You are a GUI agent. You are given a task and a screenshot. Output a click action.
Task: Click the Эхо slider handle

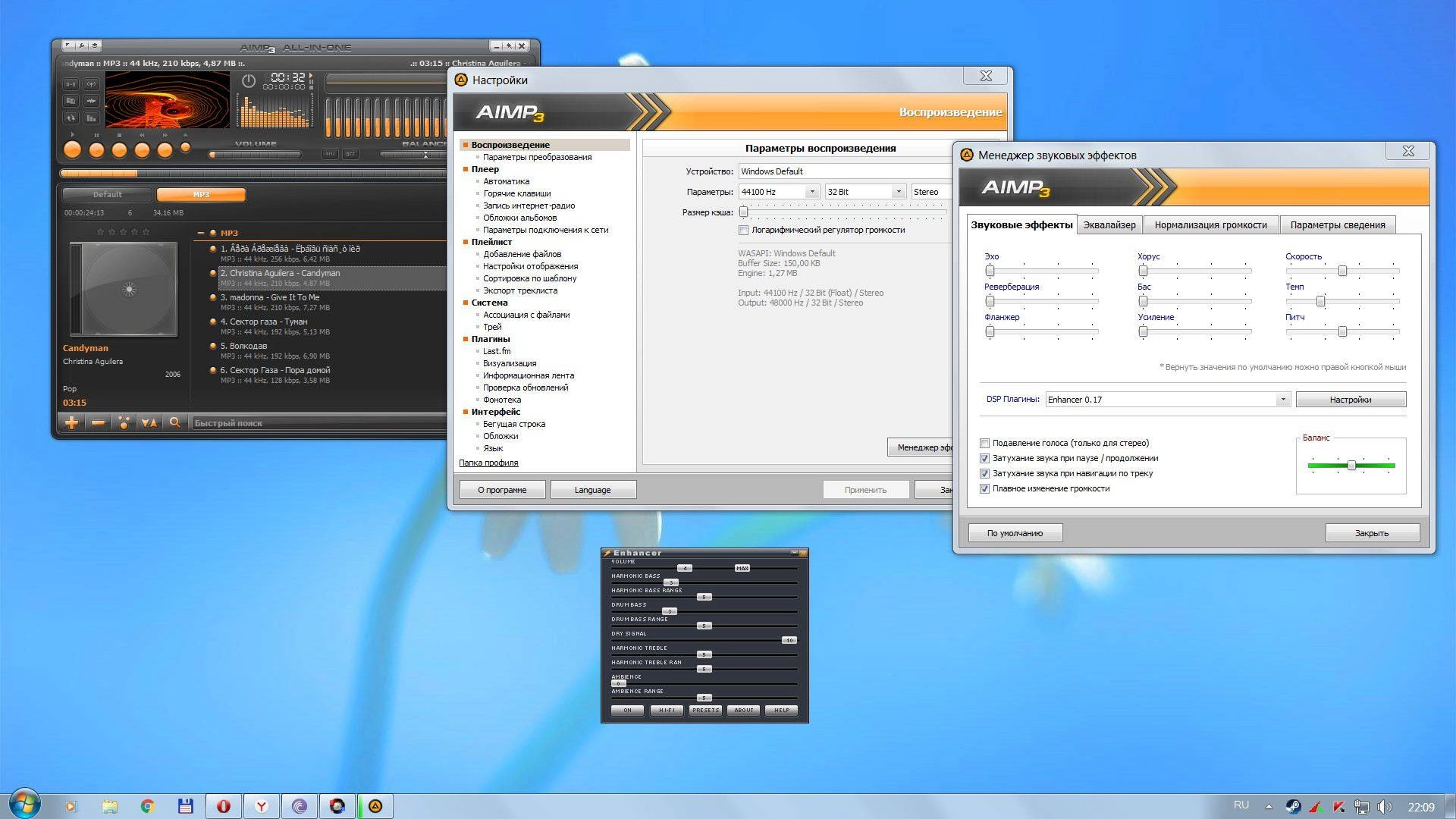point(990,271)
